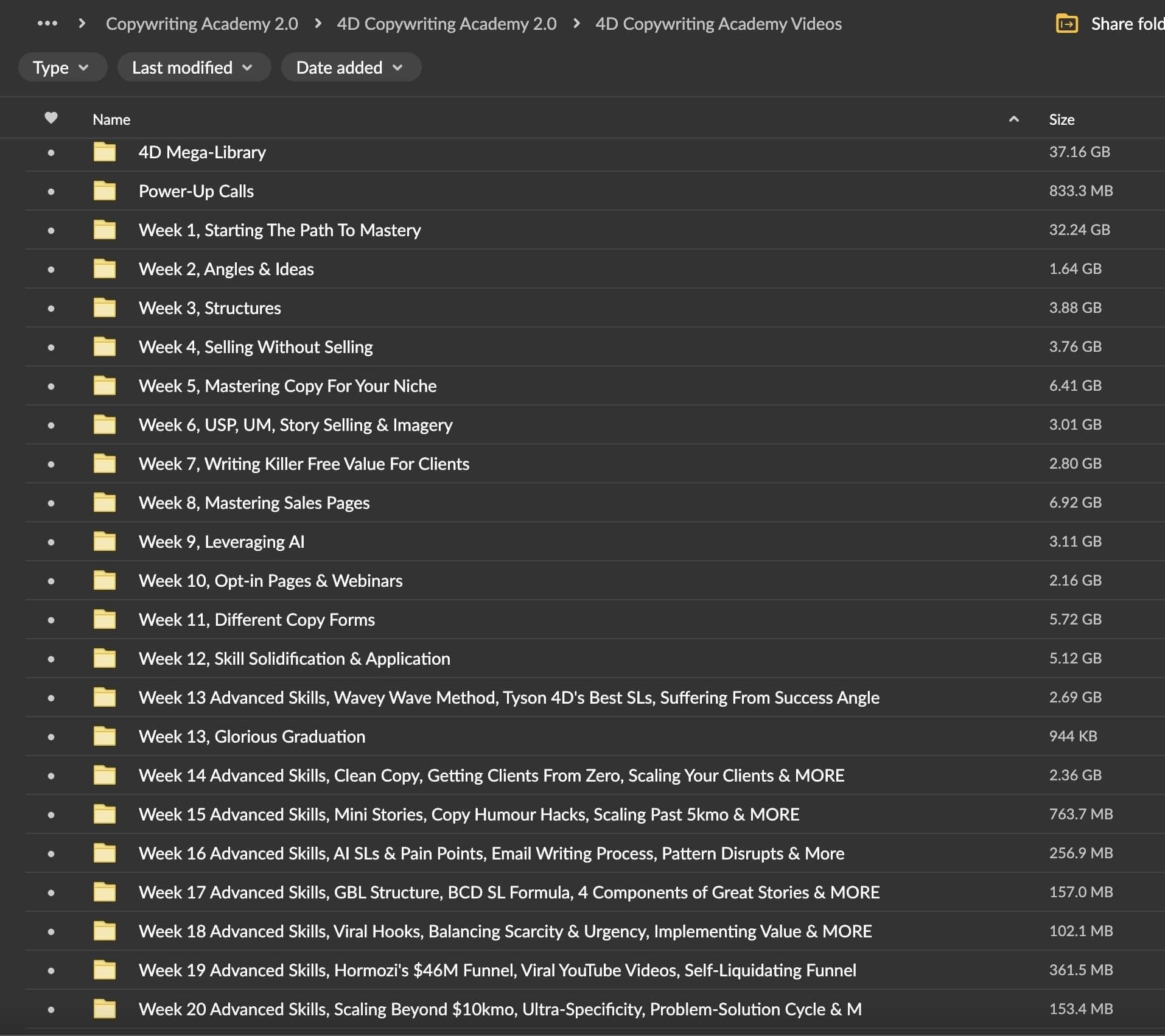Click the Share folder icon
Screen dimensions: 1165x1036
point(1066,24)
